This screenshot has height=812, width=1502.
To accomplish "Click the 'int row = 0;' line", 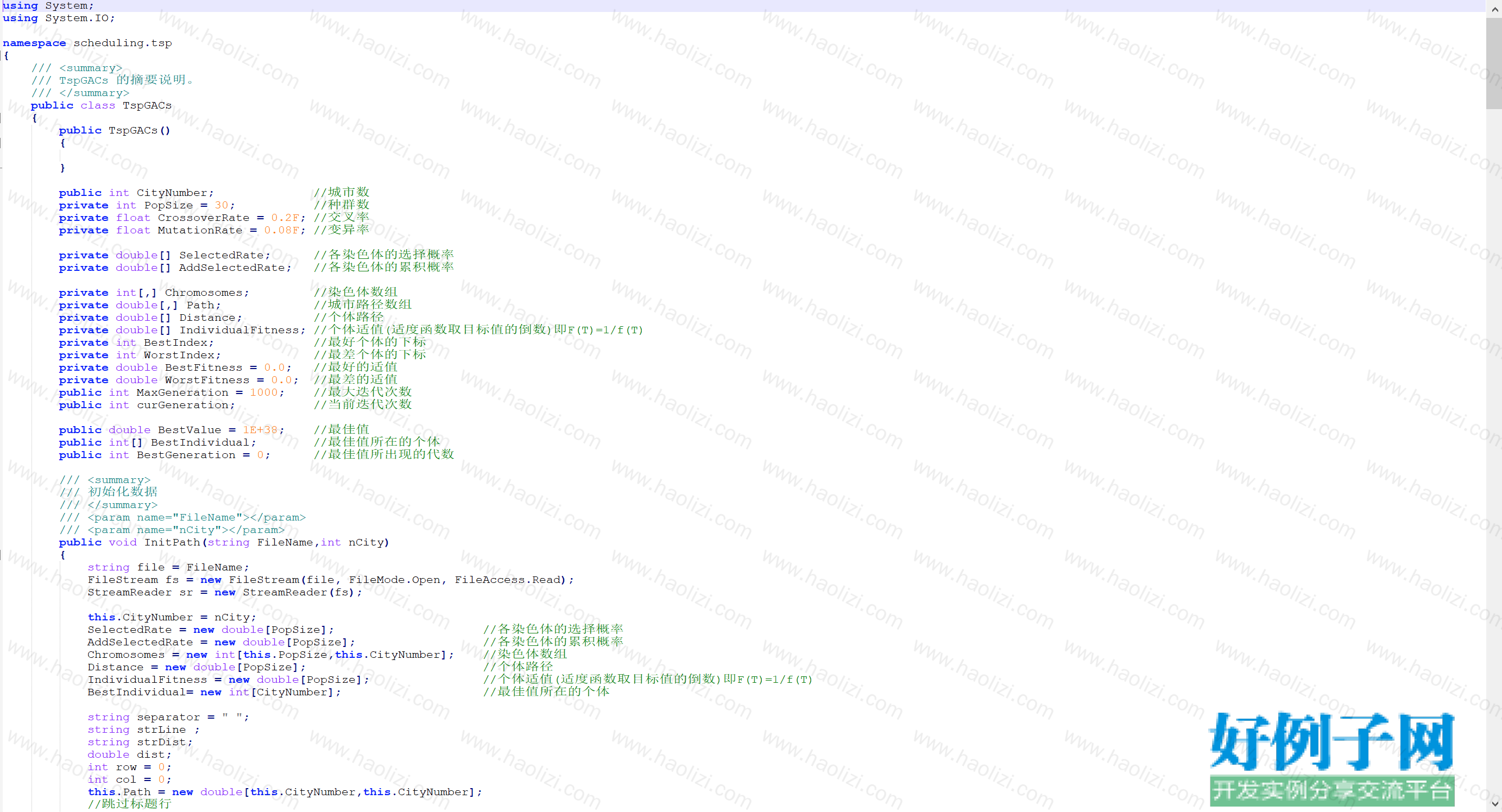I will [x=129, y=767].
